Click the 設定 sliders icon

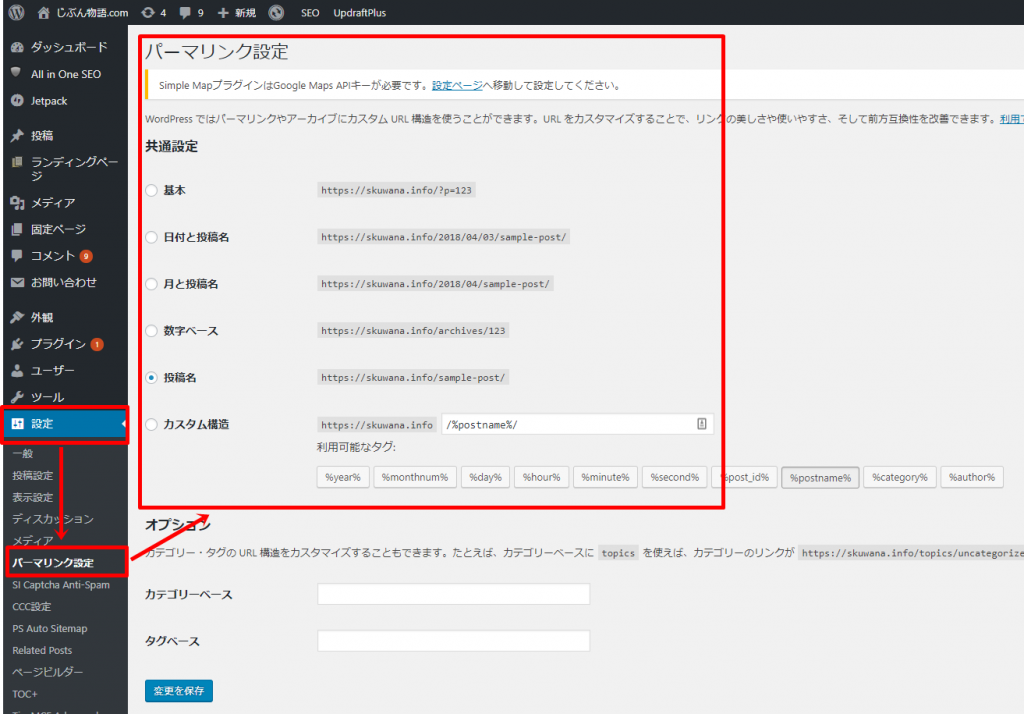click(18, 423)
